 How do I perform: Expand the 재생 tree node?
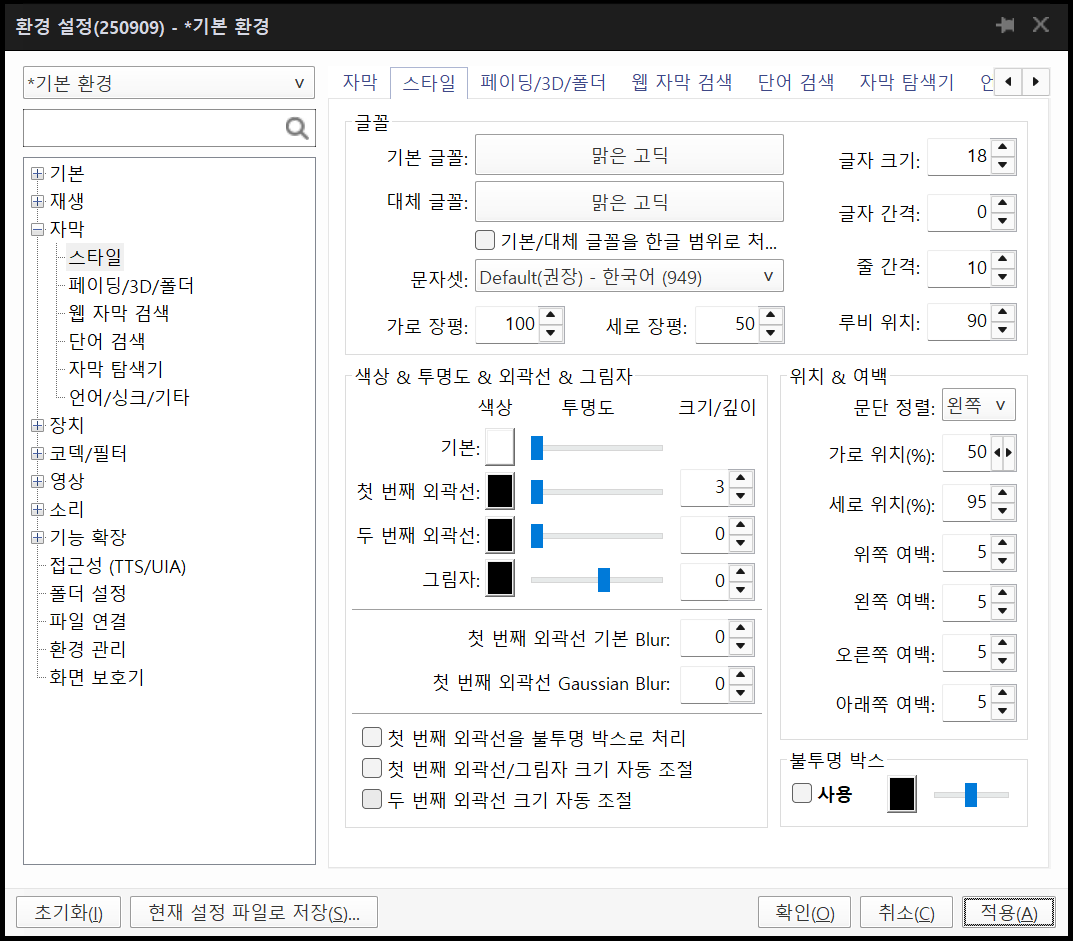pos(38,201)
